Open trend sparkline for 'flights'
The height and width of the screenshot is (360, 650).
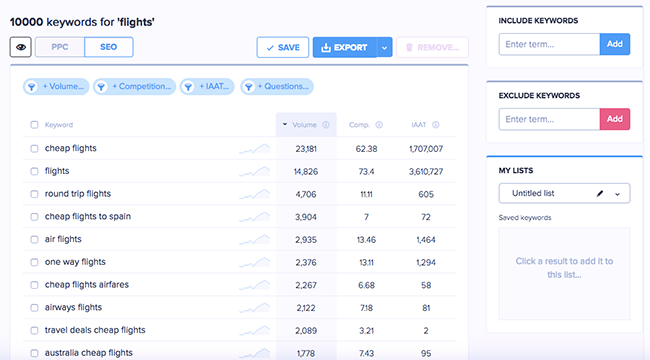pos(255,171)
